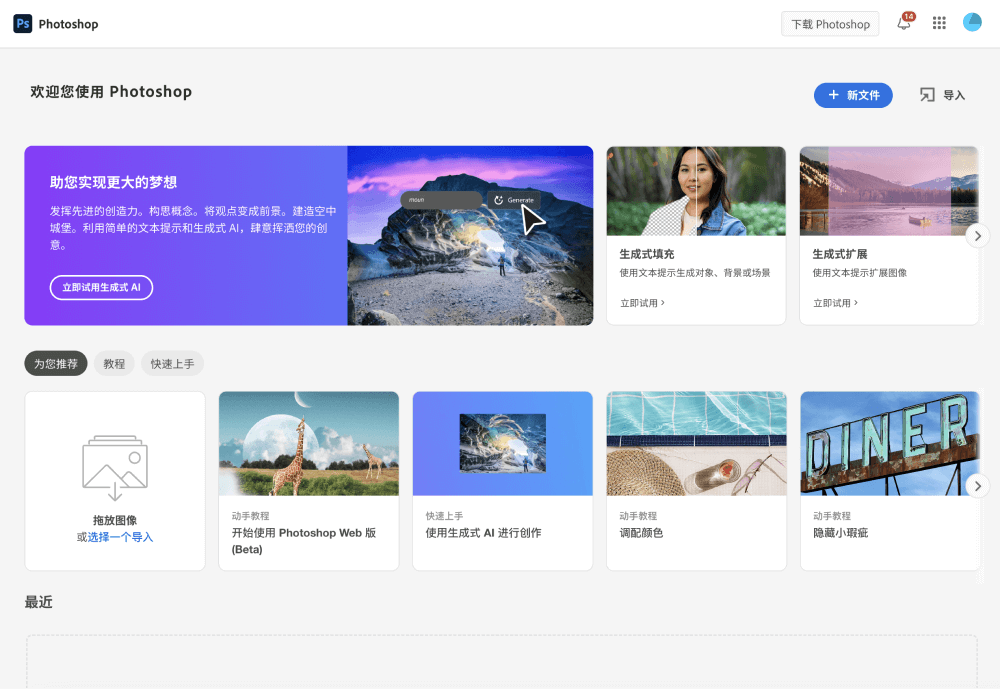
Task: Click the drag-and-drop image placeholder icon
Action: 115,467
